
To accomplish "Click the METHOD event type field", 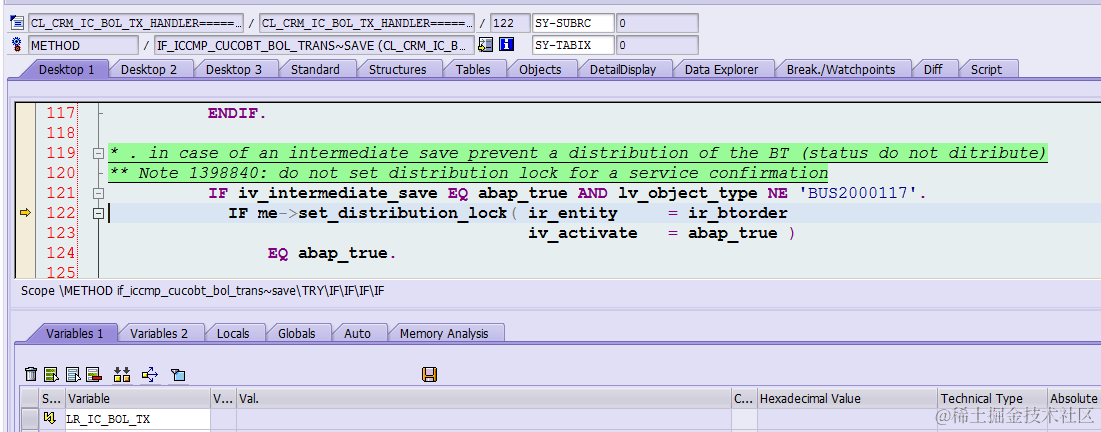I will coord(83,46).
